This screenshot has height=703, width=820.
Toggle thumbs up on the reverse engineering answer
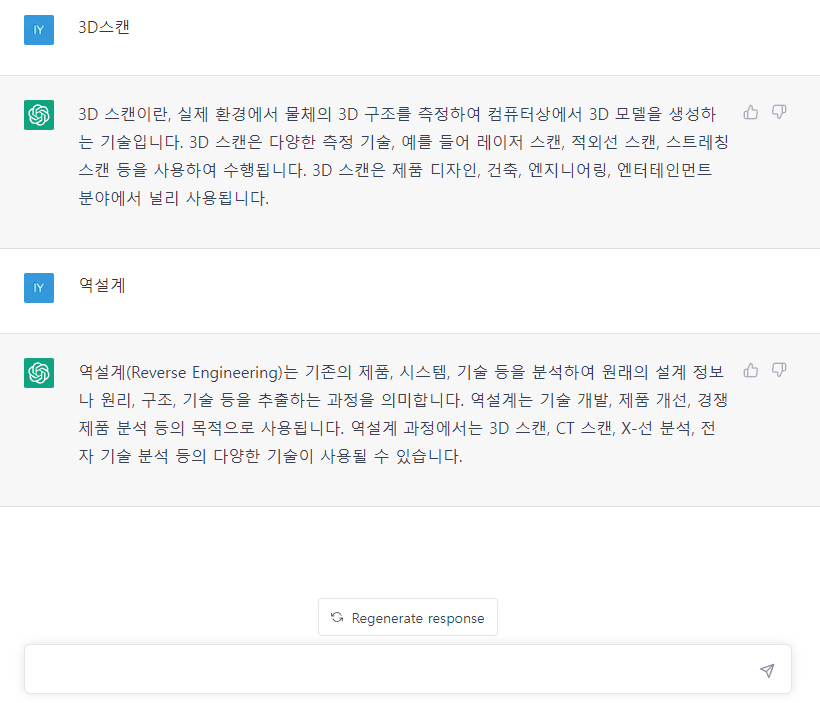751,370
